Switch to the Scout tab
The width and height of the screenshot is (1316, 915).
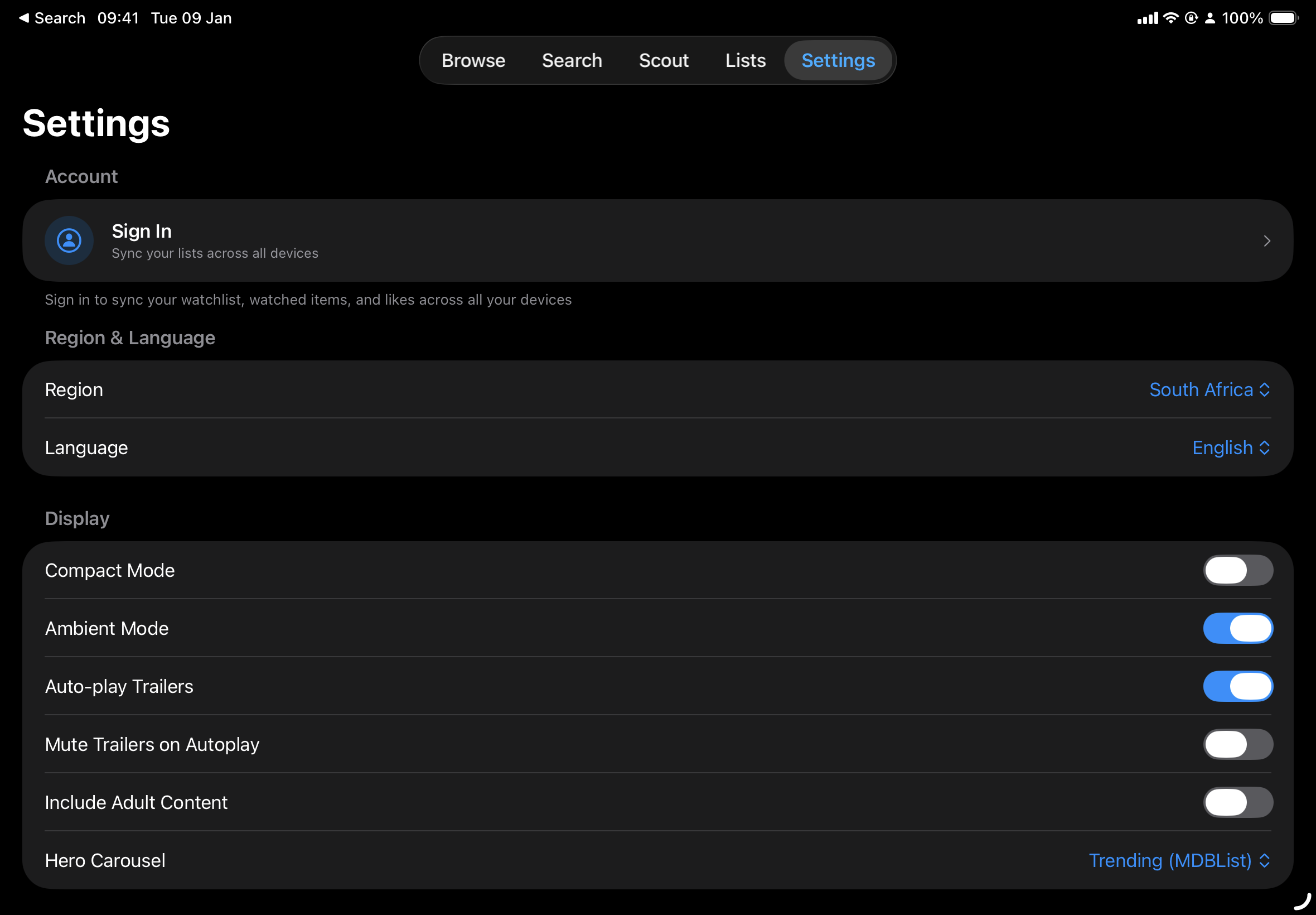664,60
